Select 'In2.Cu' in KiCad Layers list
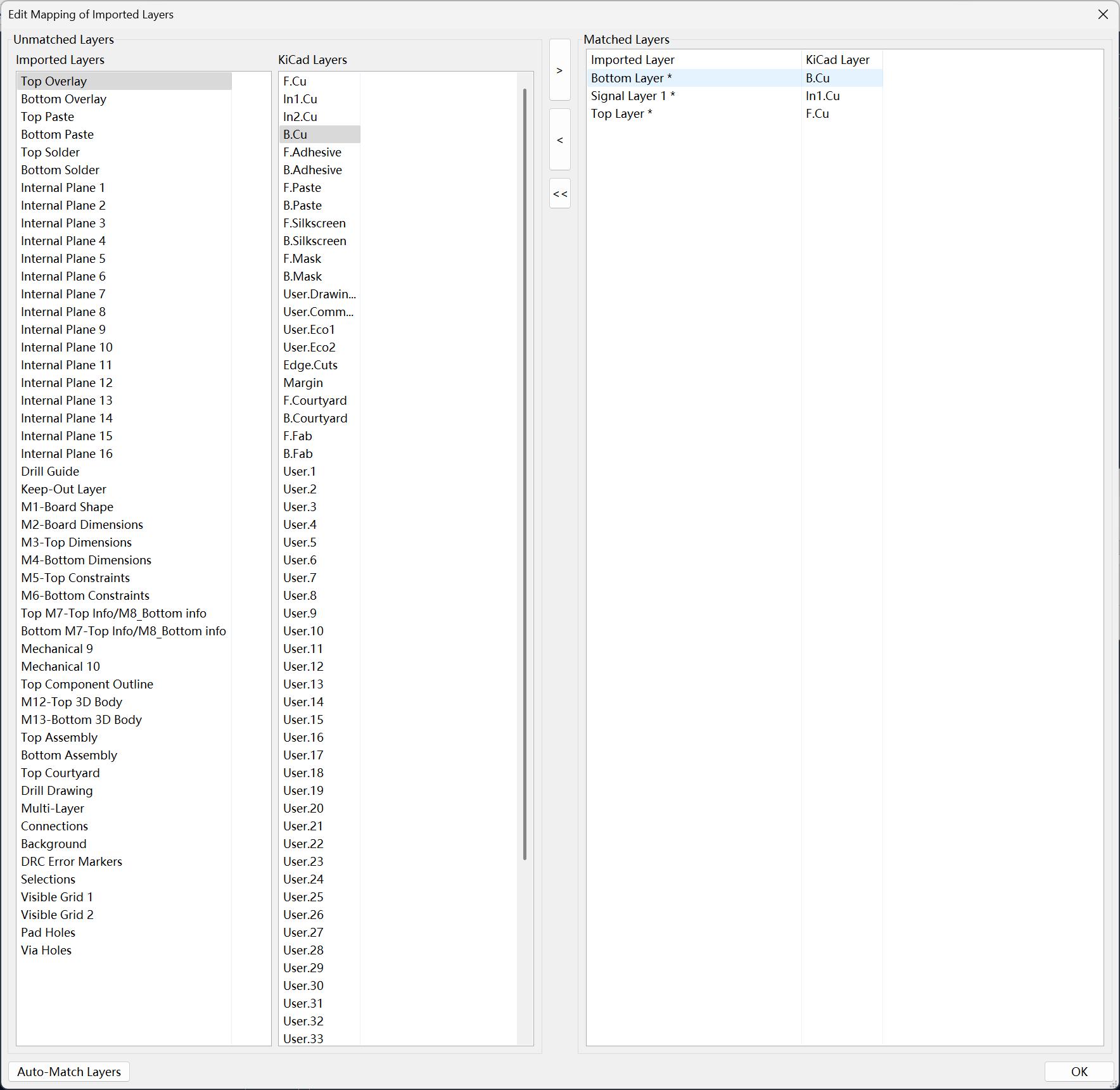 coord(320,117)
